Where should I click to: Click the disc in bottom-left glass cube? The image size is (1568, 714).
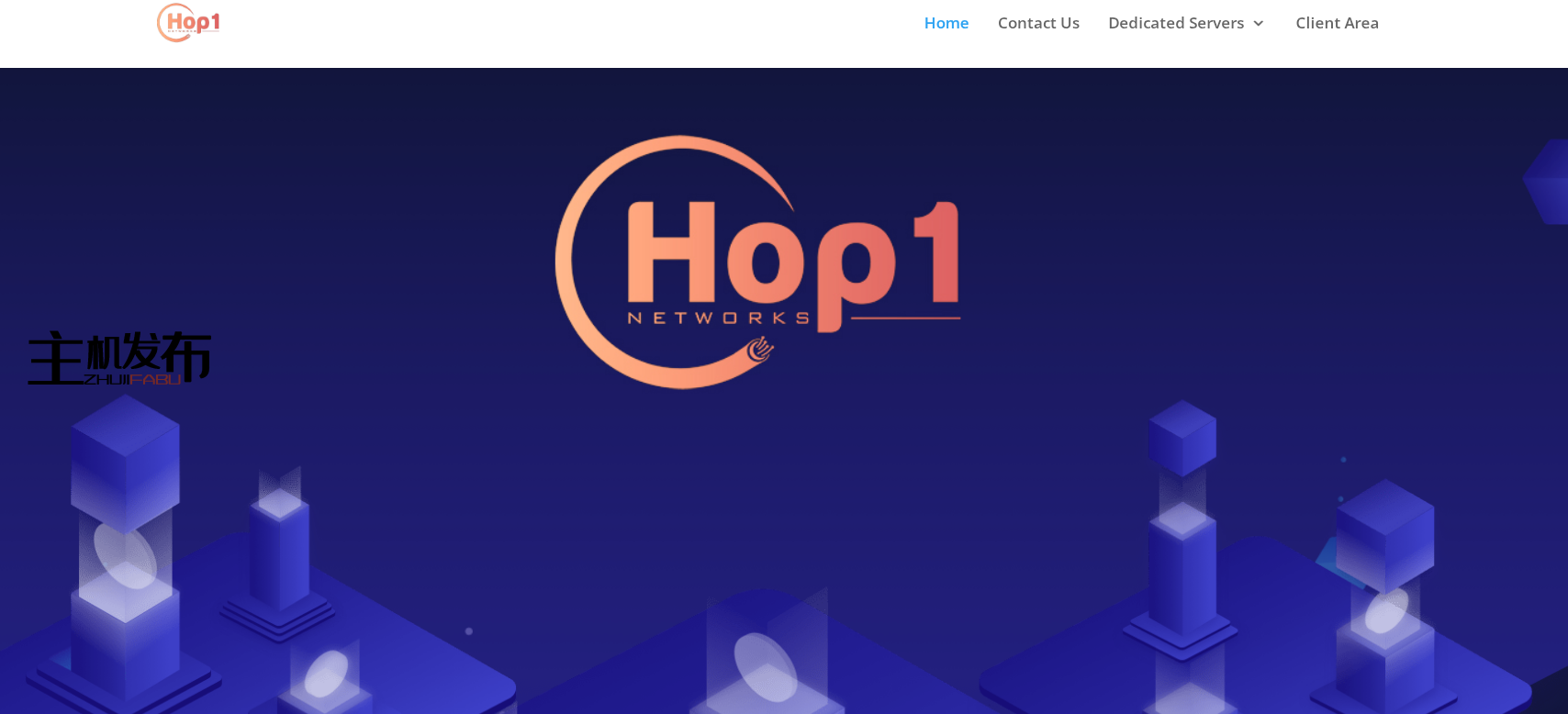pos(326,674)
